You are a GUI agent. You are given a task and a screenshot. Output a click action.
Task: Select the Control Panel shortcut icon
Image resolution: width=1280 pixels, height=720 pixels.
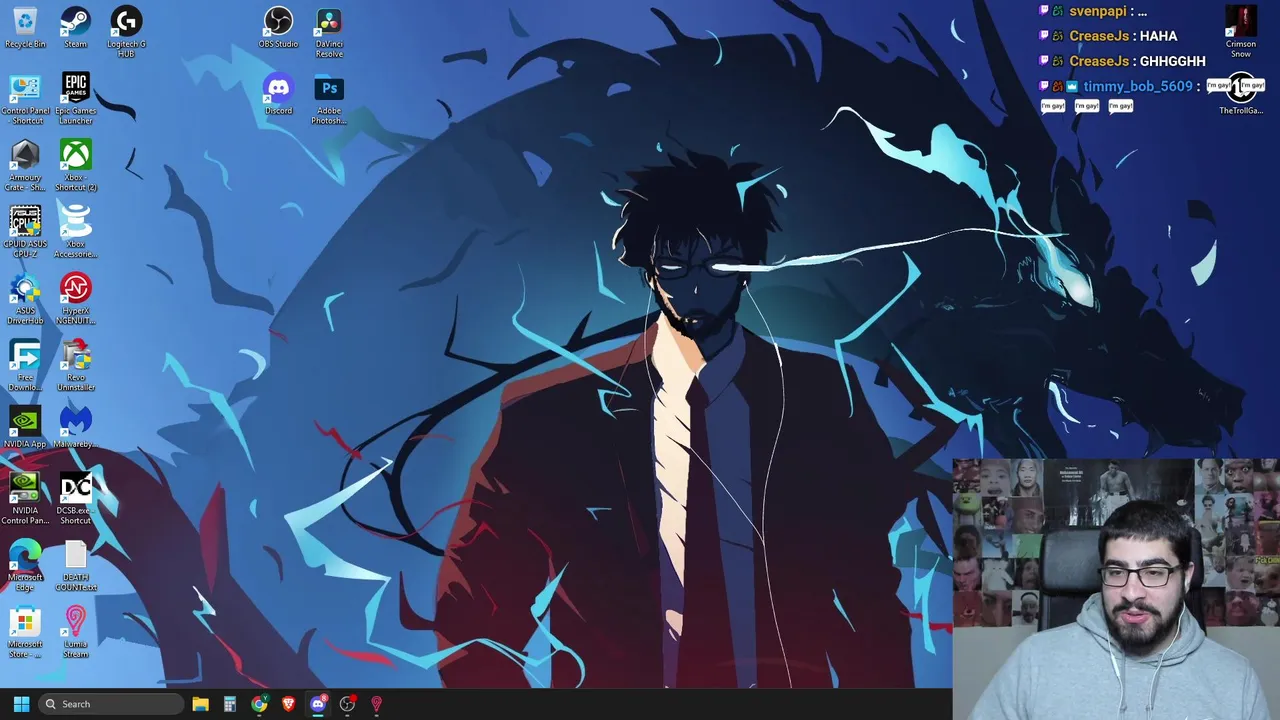pyautogui.click(x=25, y=99)
